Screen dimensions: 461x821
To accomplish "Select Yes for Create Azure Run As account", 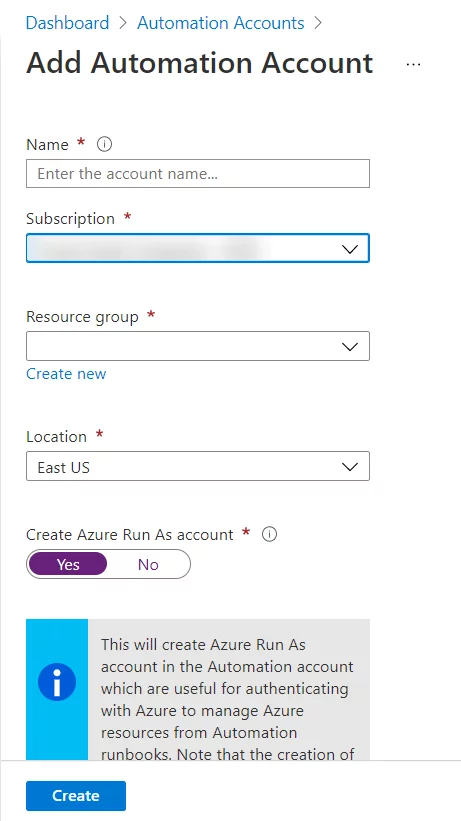I will coord(68,564).
